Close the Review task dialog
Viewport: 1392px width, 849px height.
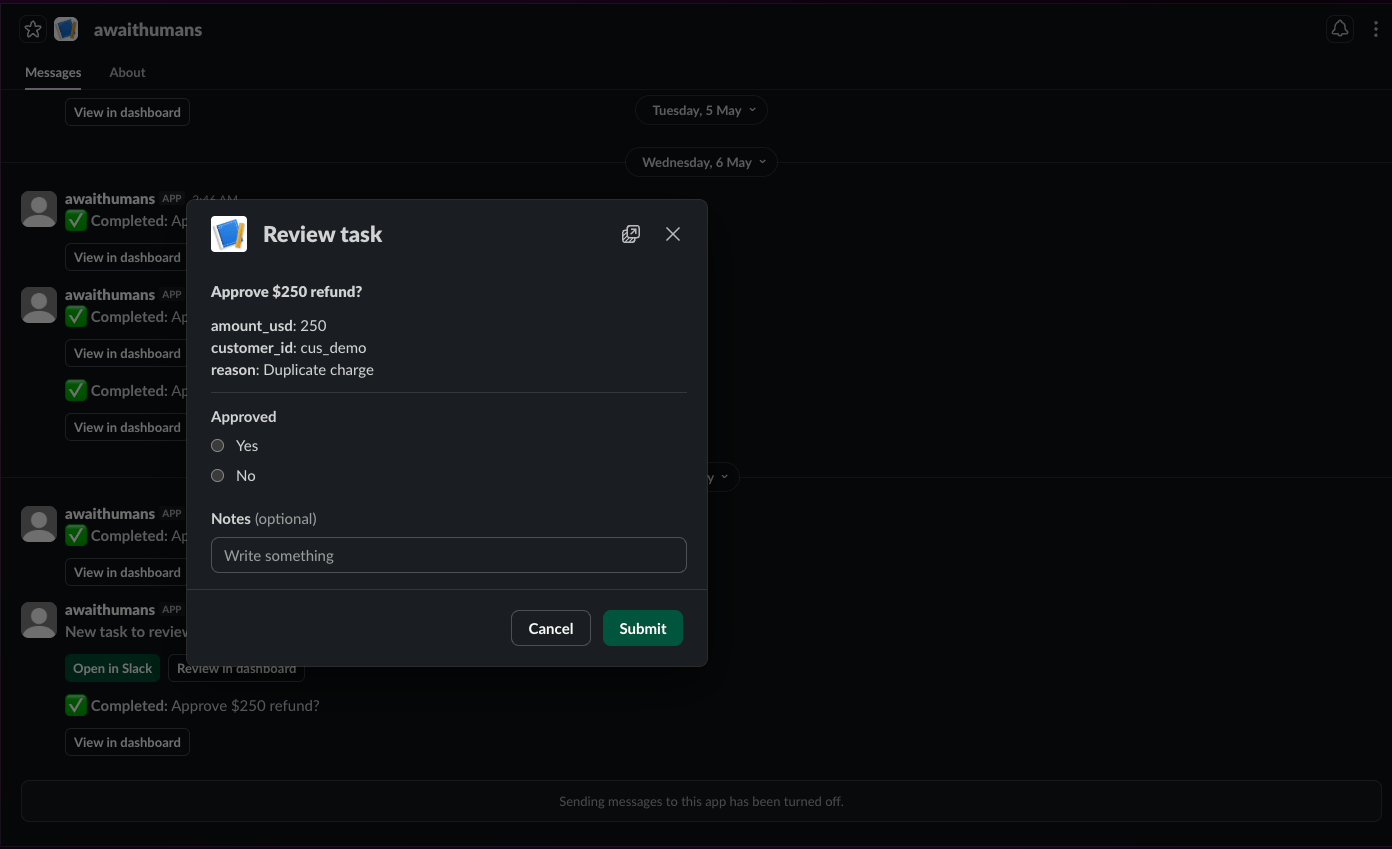pyautogui.click(x=673, y=234)
